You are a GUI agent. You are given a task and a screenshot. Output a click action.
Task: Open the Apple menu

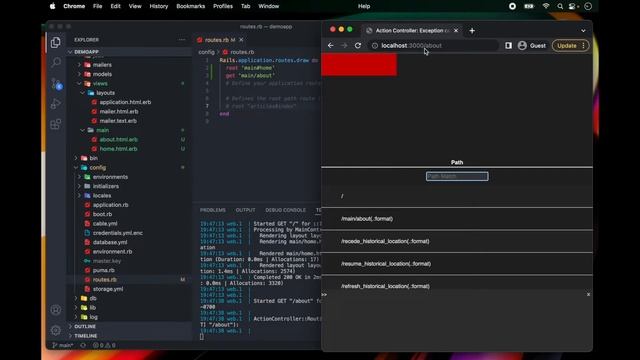coord(52,6)
